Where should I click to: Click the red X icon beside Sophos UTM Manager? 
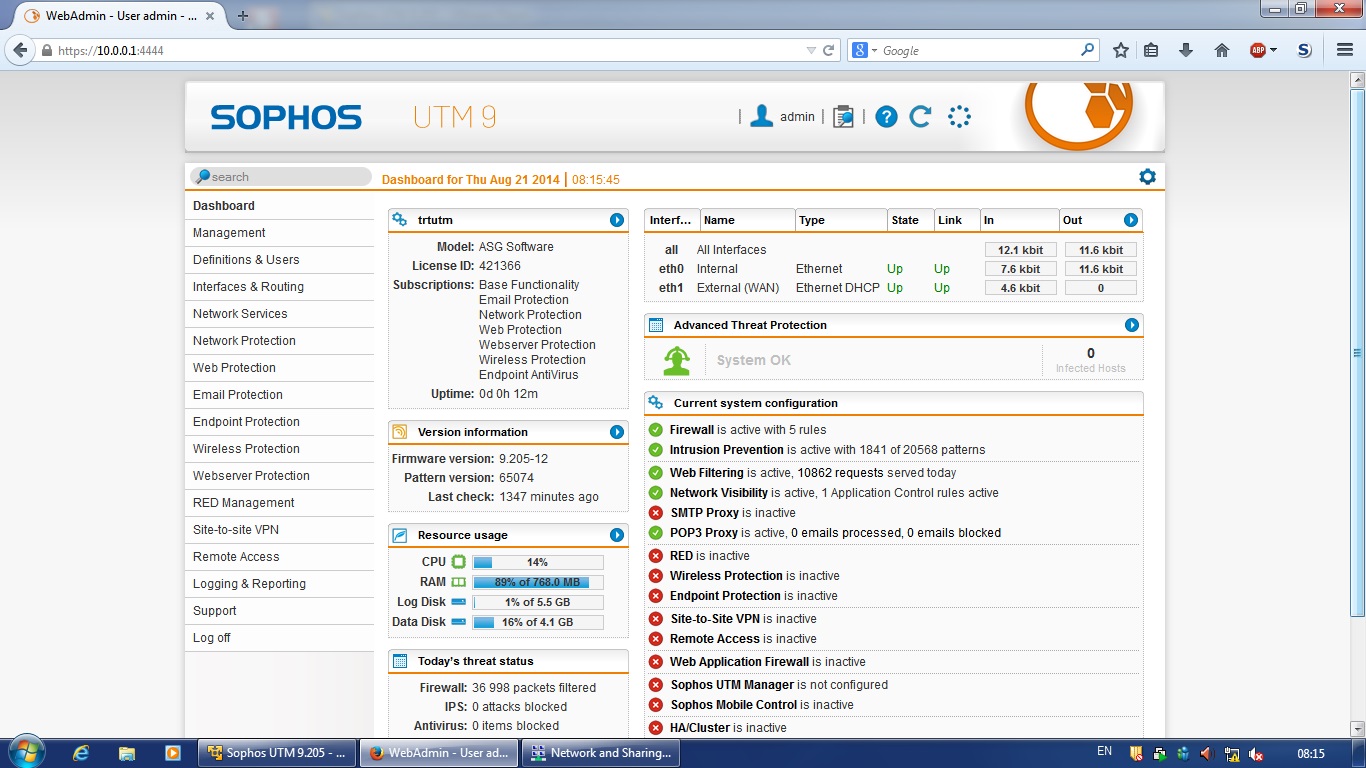[x=656, y=685]
